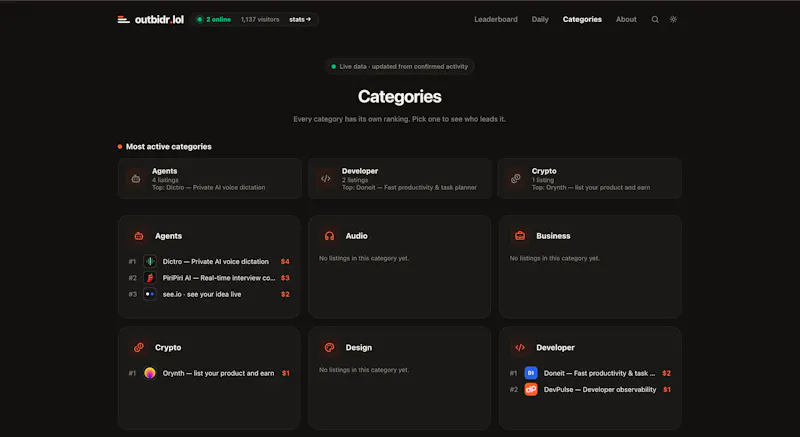Open the Doneit blue logo icon
Viewport: 800px width, 437px height.
(531, 373)
